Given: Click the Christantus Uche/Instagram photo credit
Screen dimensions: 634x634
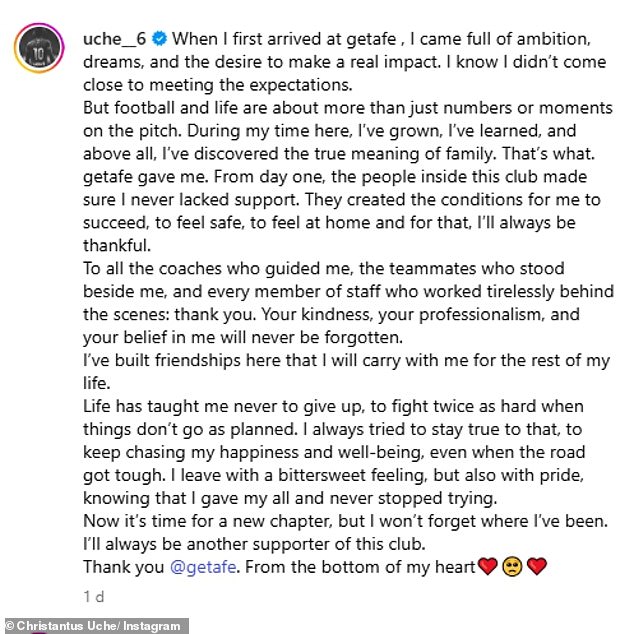Looking at the screenshot, I should tap(95, 625).
